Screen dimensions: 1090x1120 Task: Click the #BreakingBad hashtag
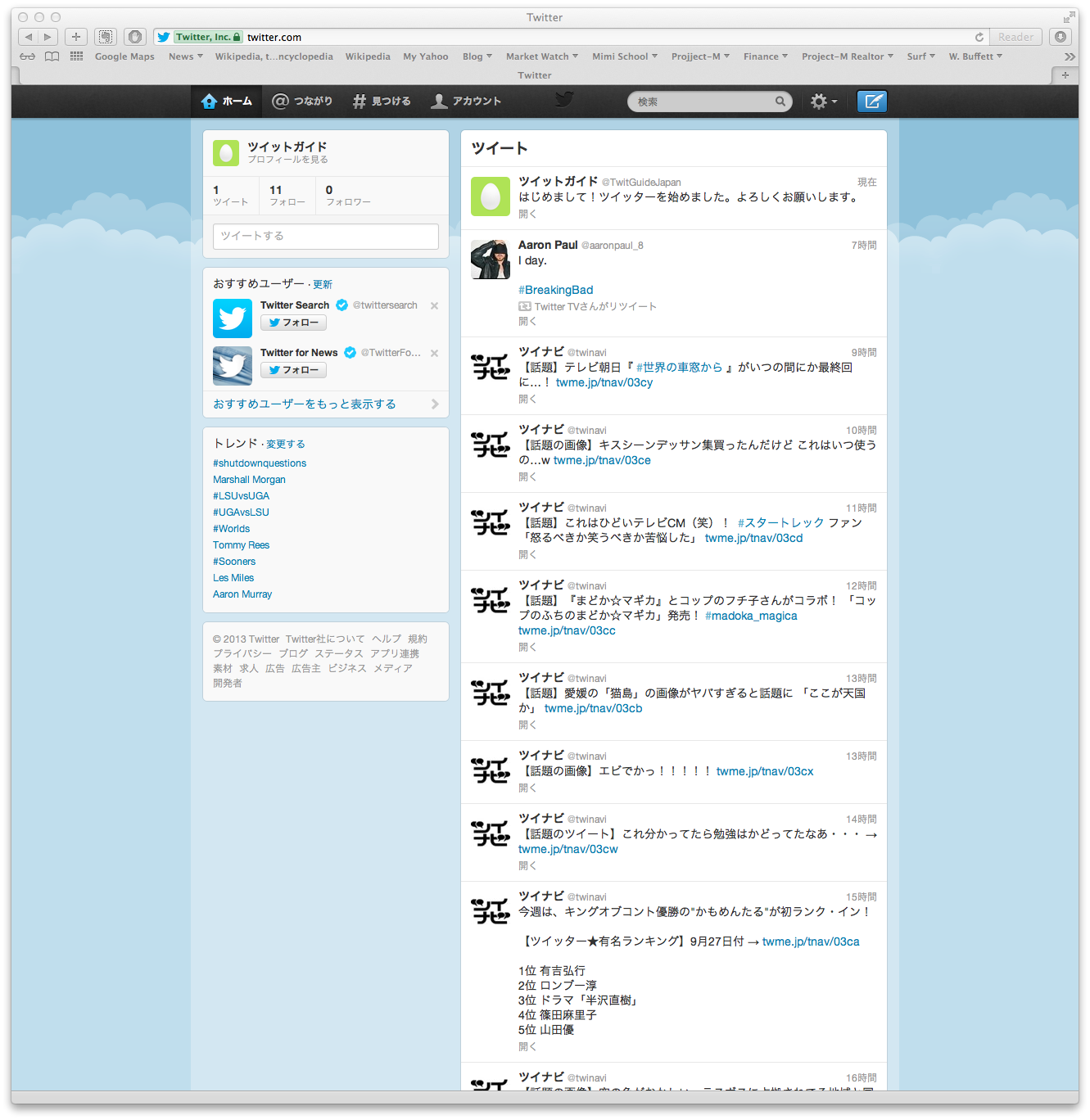[555, 290]
